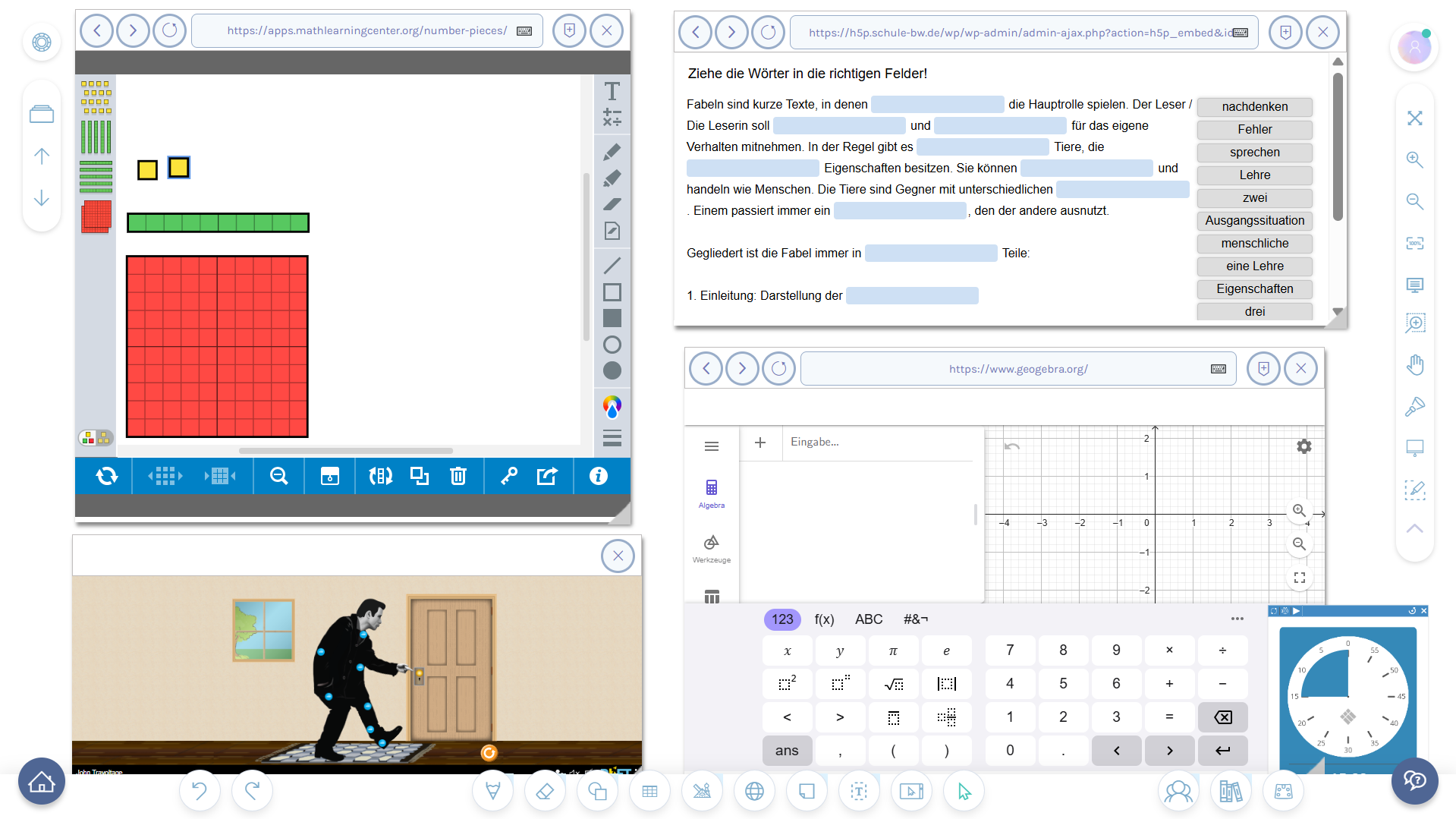1456x819 pixels.
Task: Open keyboard more options (three dots)
Action: click(x=1237, y=619)
